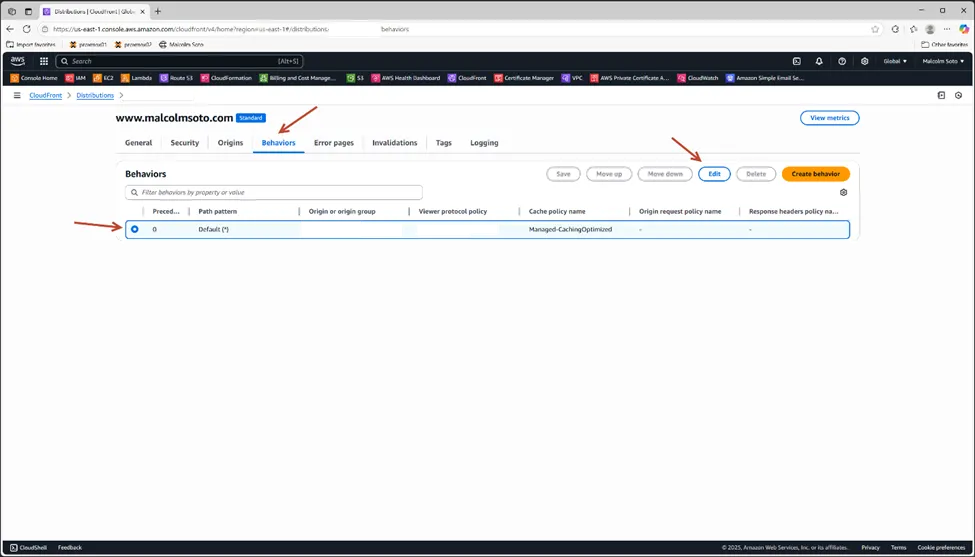Switch to the Origins tab

[x=230, y=142]
